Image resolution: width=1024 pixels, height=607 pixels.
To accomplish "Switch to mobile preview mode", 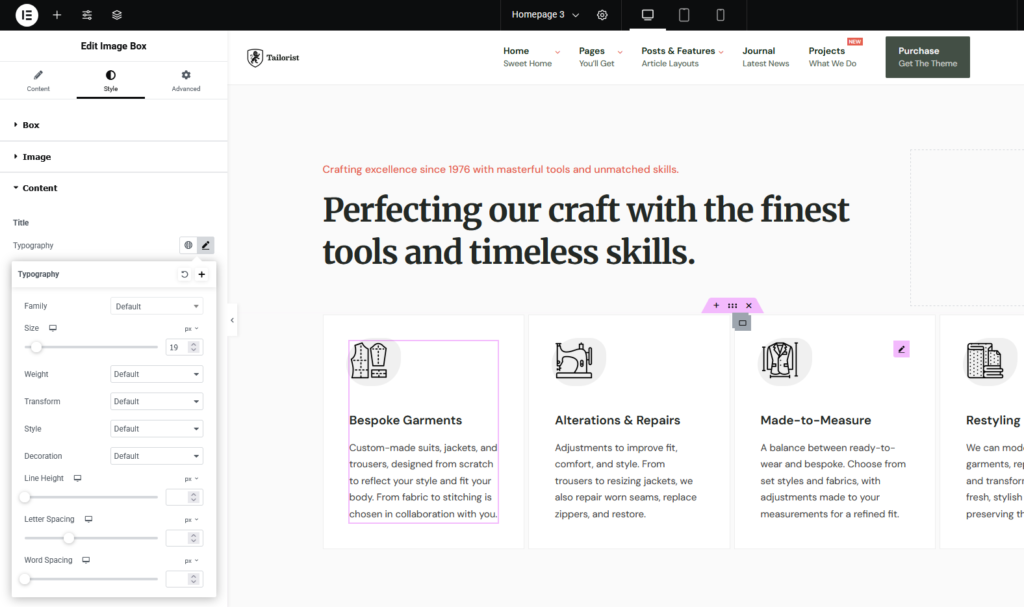I will 720,14.
